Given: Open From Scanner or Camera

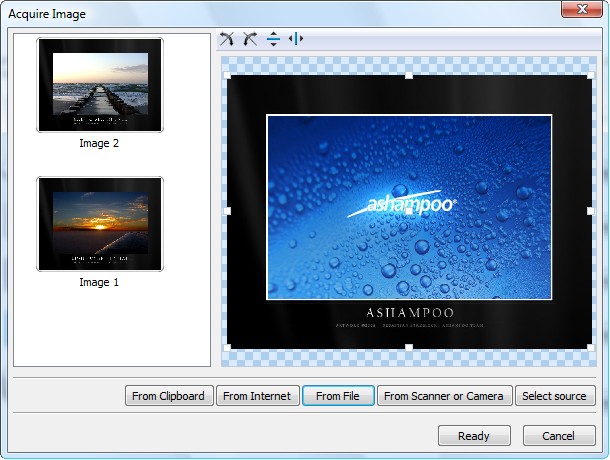Looking at the screenshot, I should [444, 396].
